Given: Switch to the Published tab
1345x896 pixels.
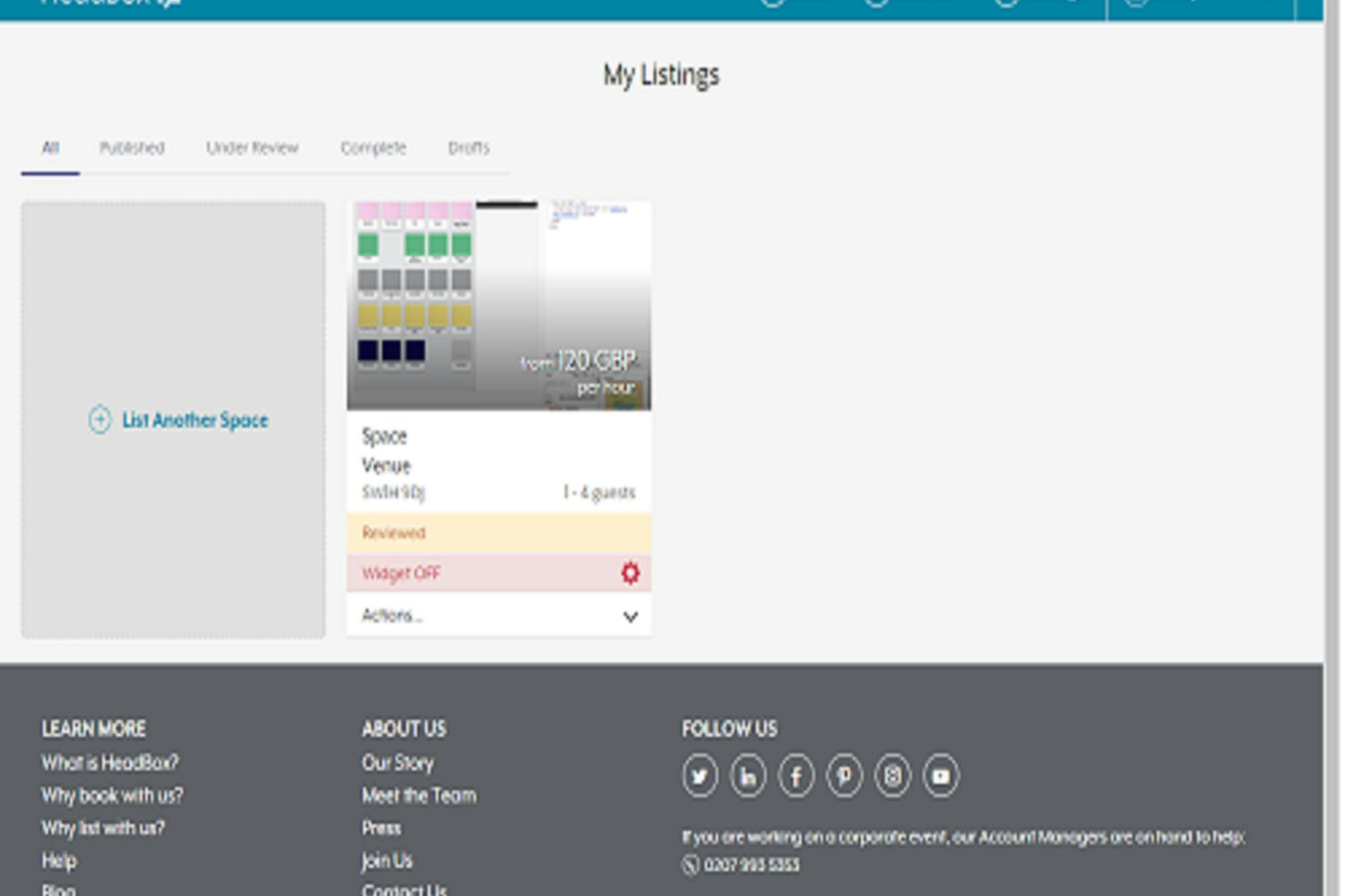Looking at the screenshot, I should click(x=132, y=148).
